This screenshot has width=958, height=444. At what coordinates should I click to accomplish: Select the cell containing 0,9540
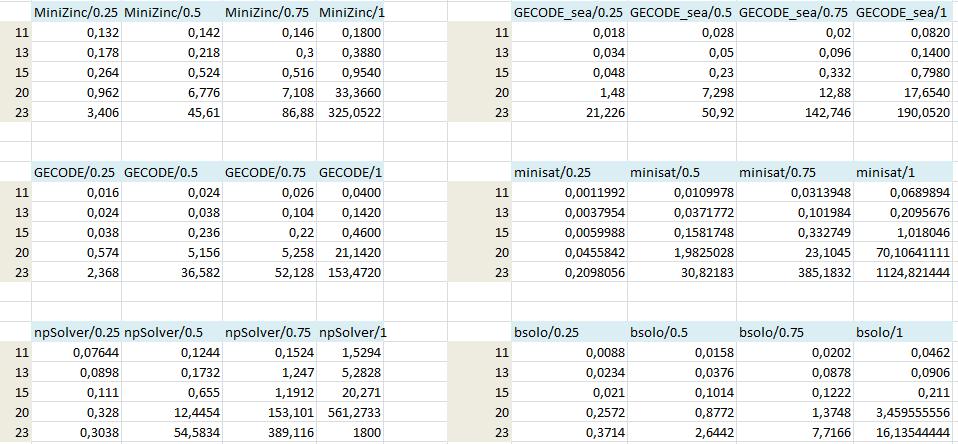point(350,72)
